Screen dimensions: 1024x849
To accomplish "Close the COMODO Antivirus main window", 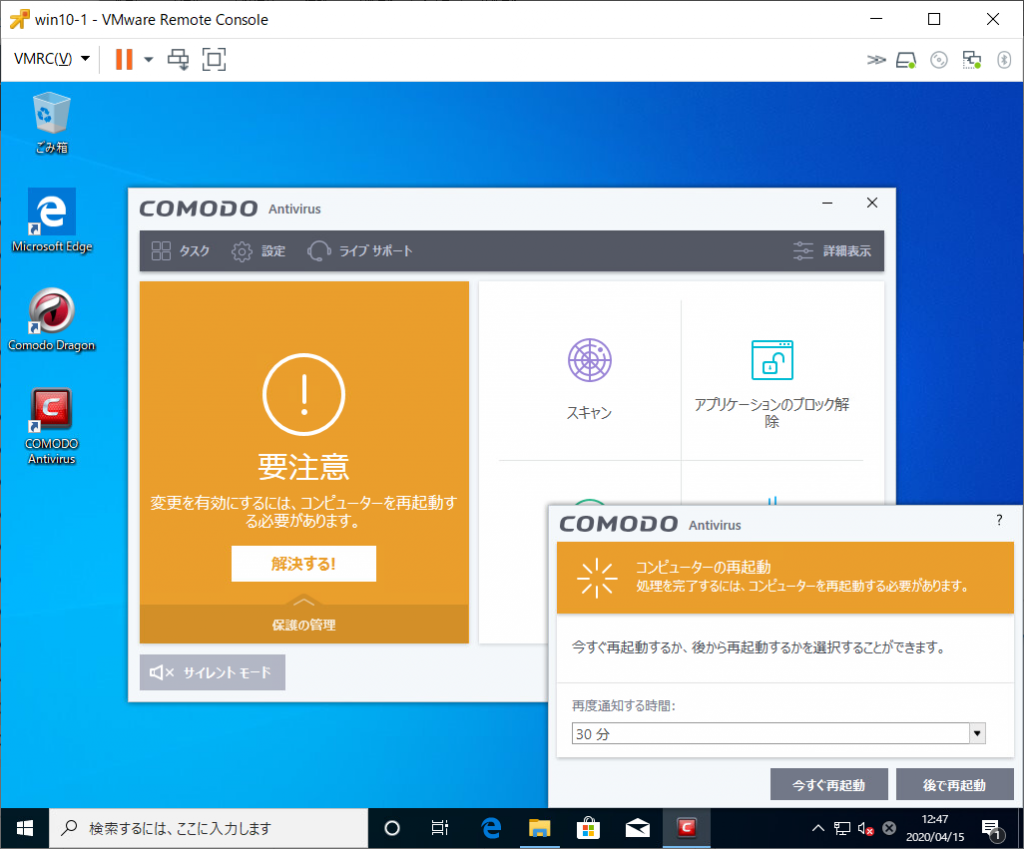I will click(872, 203).
